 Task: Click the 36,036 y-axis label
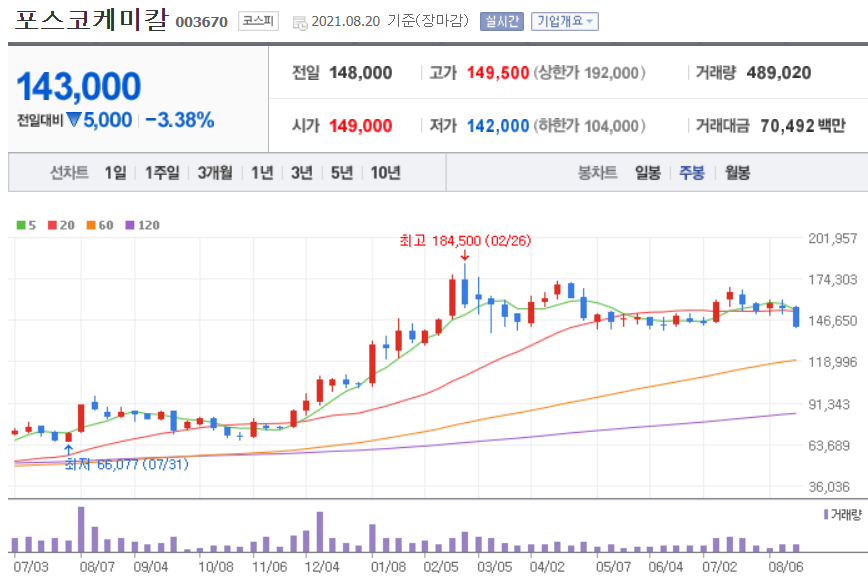[x=829, y=487]
